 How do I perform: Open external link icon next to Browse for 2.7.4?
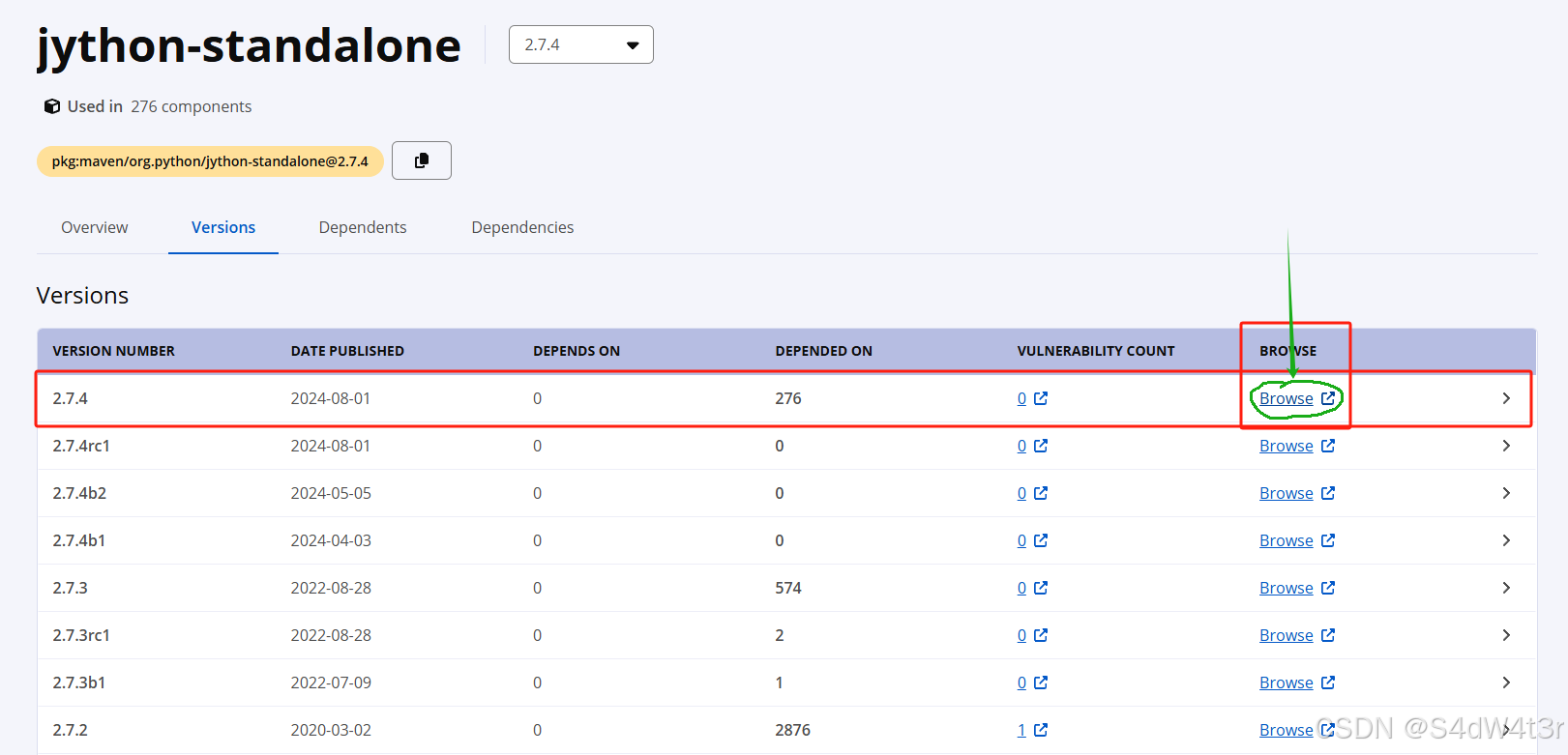tap(1328, 398)
